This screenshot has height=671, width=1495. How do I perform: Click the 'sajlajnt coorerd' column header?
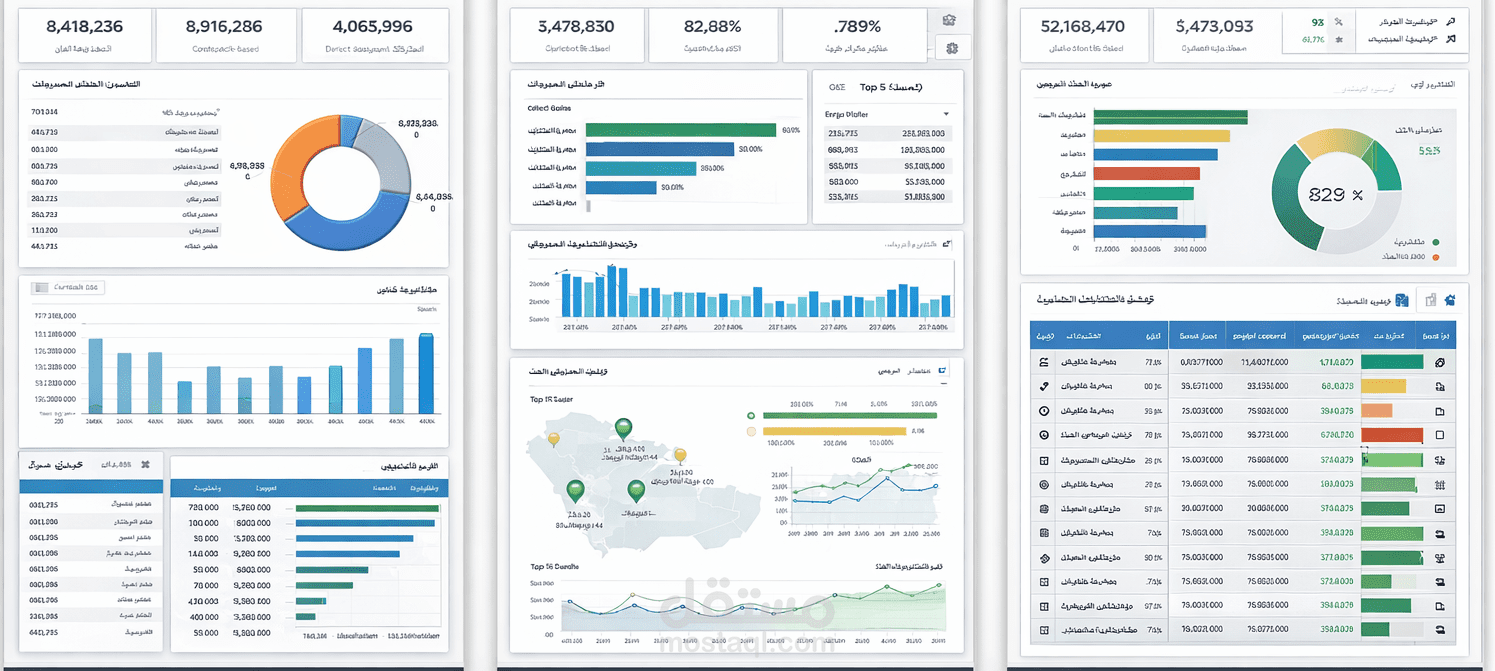[x=1259, y=335]
